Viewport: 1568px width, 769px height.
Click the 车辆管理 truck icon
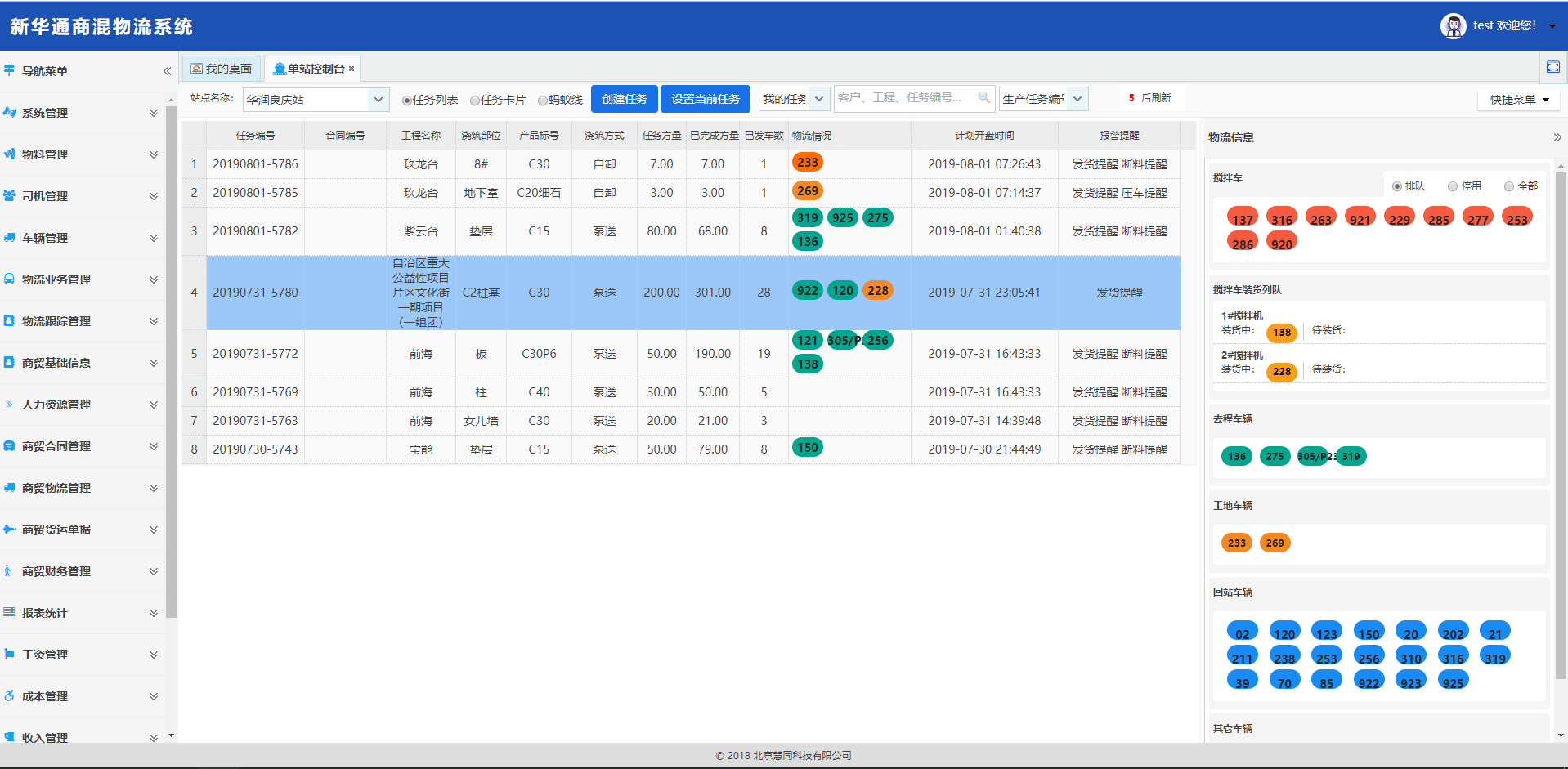(x=10, y=238)
